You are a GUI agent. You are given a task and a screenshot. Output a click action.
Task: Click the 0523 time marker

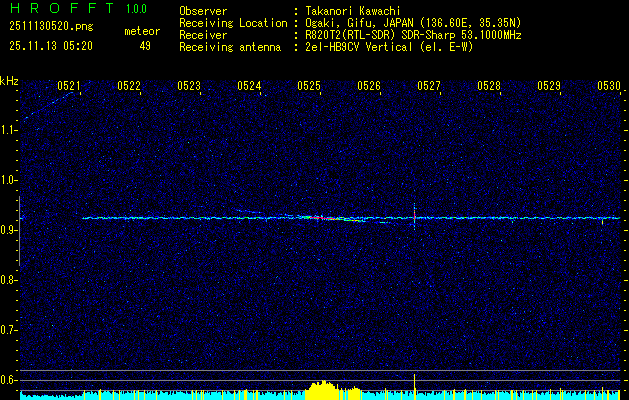pos(189,87)
